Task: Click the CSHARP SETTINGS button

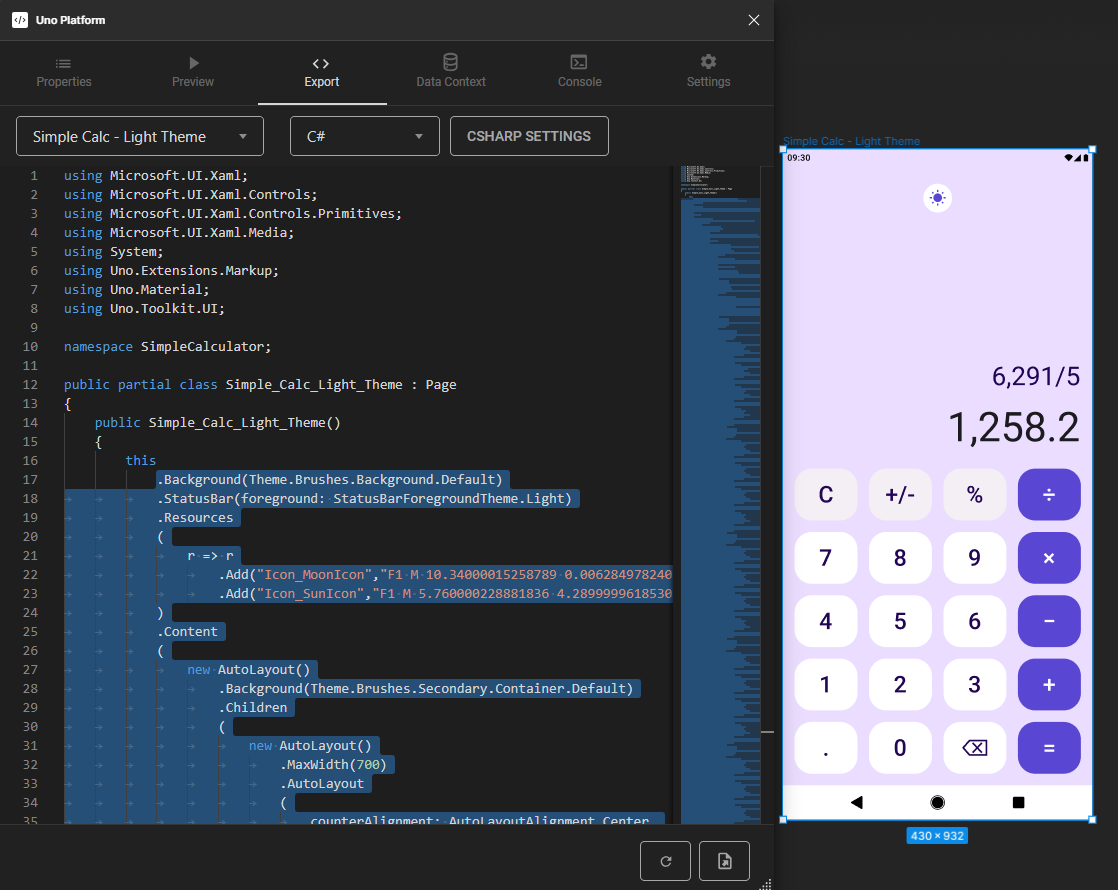Action: click(529, 135)
